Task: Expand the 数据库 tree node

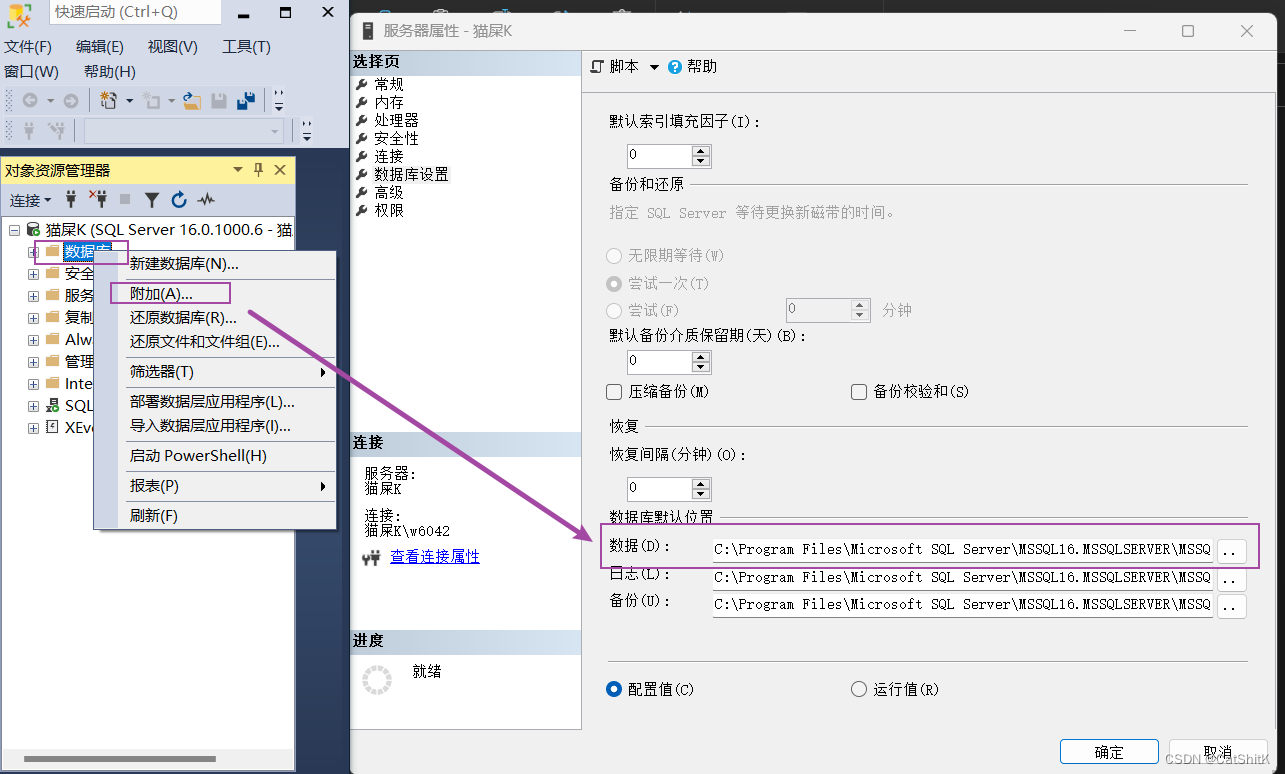Action: click(34, 252)
